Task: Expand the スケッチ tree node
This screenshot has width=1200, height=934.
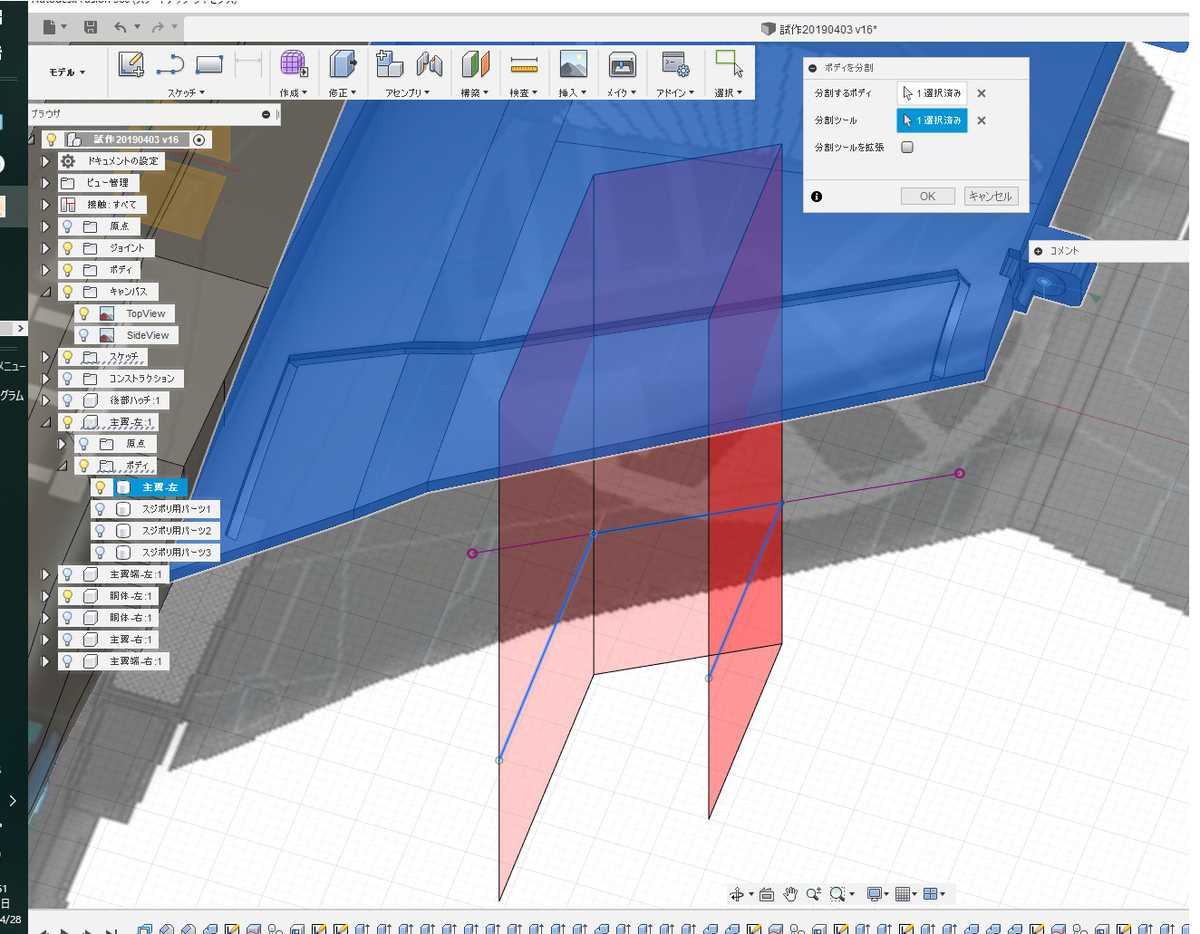Action: (45, 357)
